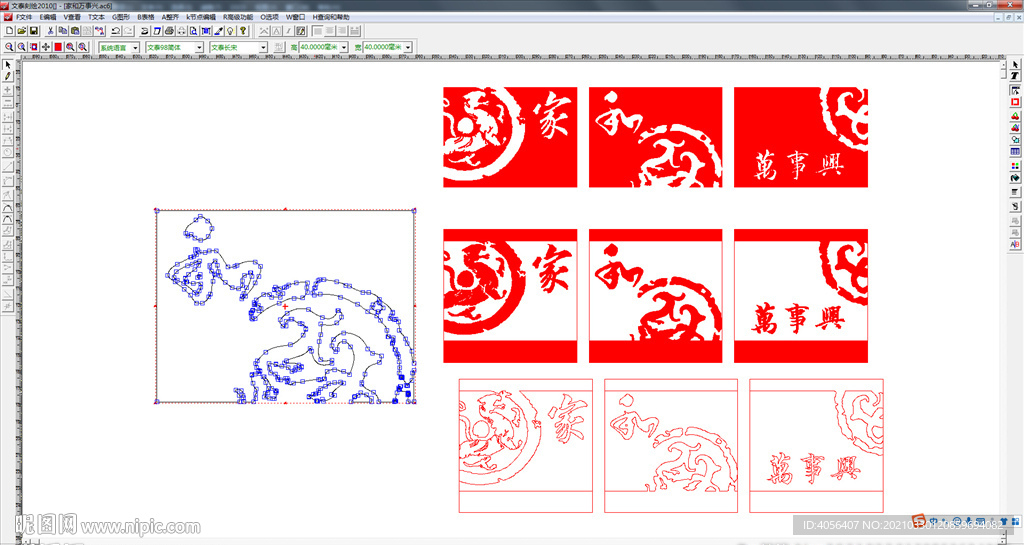Open the V查看 menu
Viewport: 1024px width, 545px height.
pyautogui.click(x=72, y=17)
